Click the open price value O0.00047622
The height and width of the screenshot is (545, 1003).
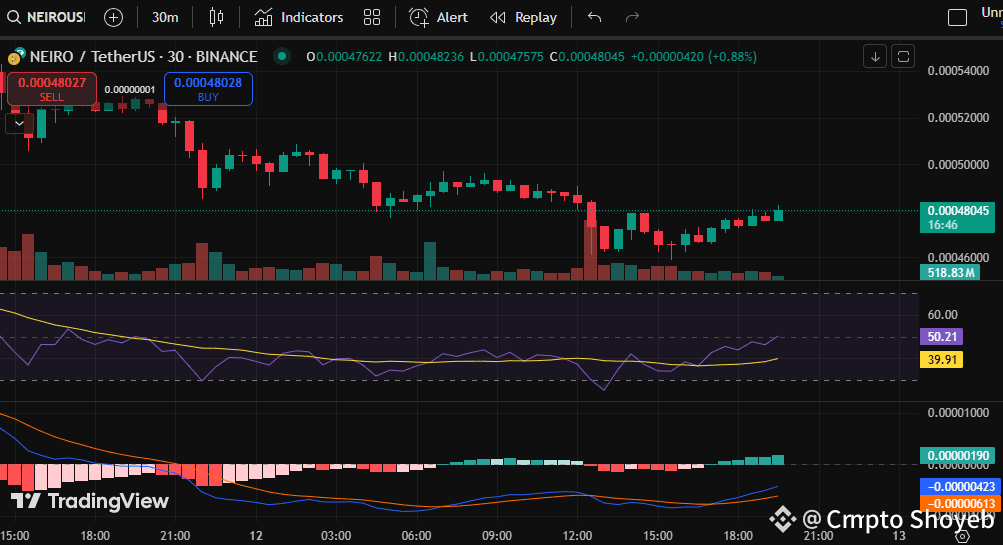pyautogui.click(x=344, y=57)
